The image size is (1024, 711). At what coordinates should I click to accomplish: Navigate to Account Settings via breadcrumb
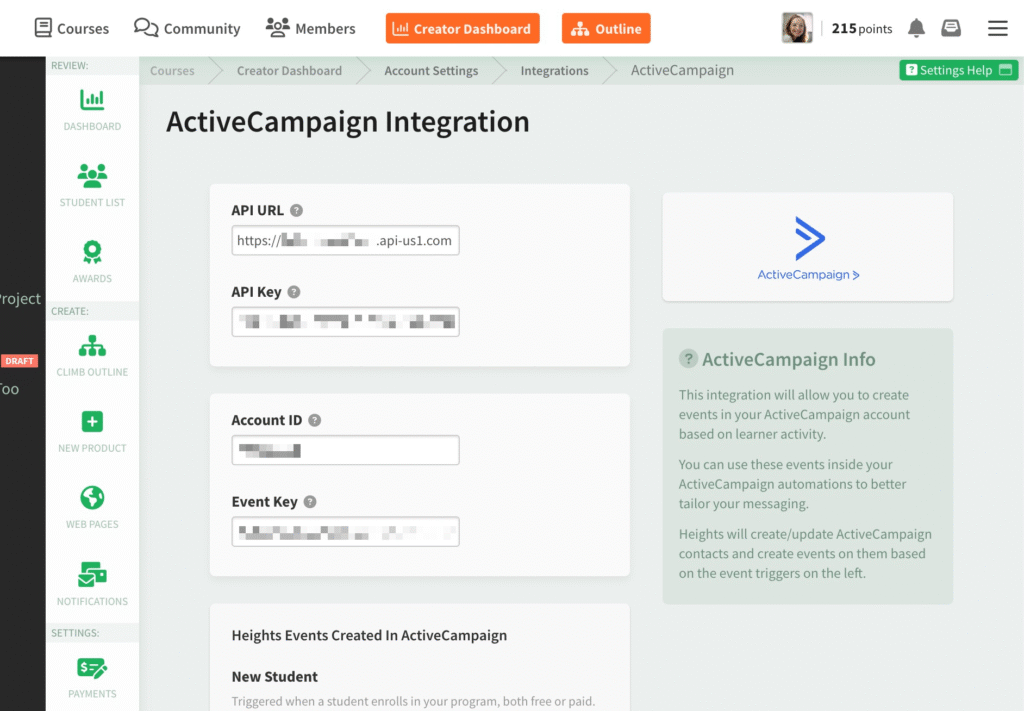point(431,71)
